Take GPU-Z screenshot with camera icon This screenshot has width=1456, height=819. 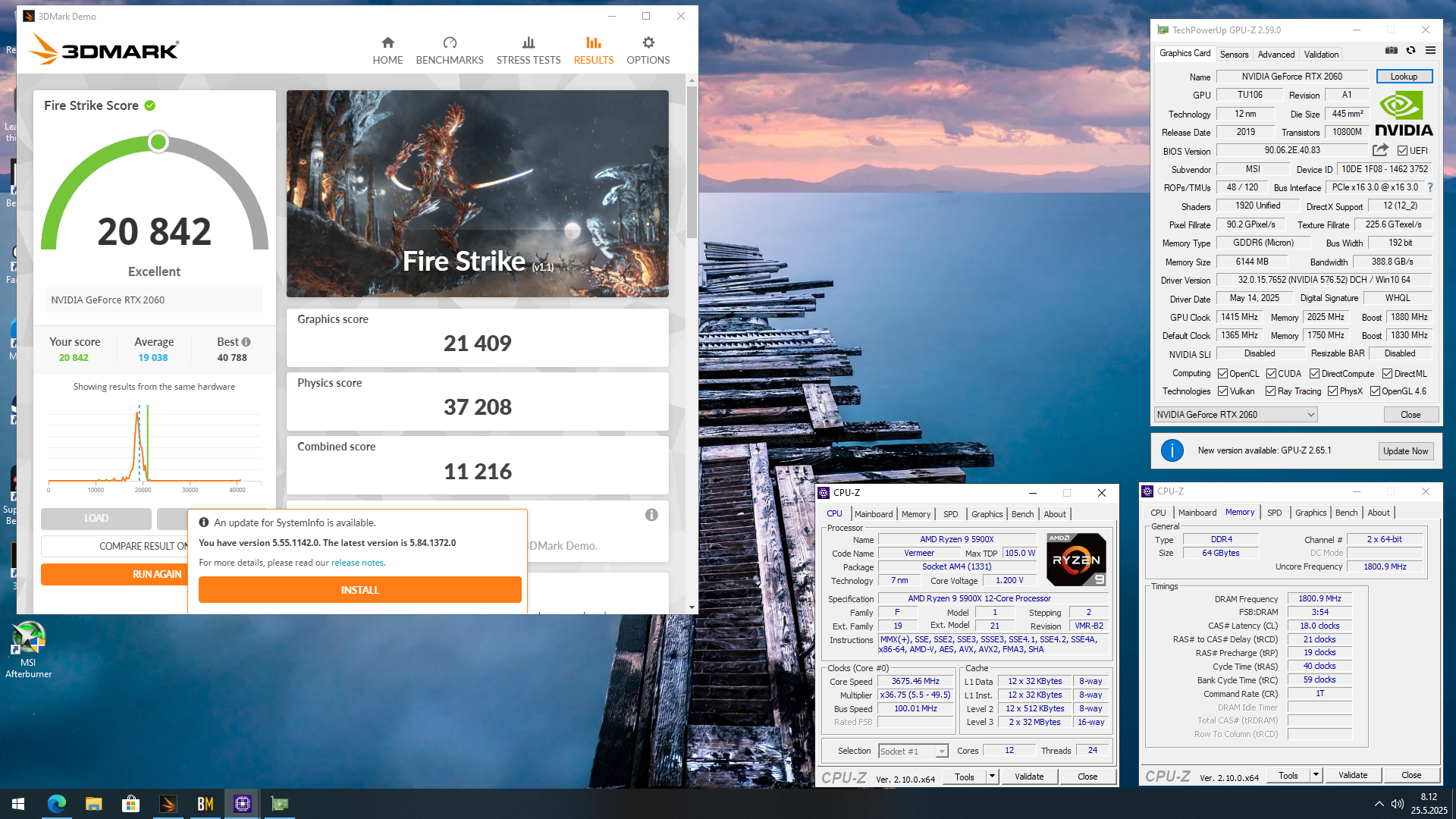point(1392,51)
